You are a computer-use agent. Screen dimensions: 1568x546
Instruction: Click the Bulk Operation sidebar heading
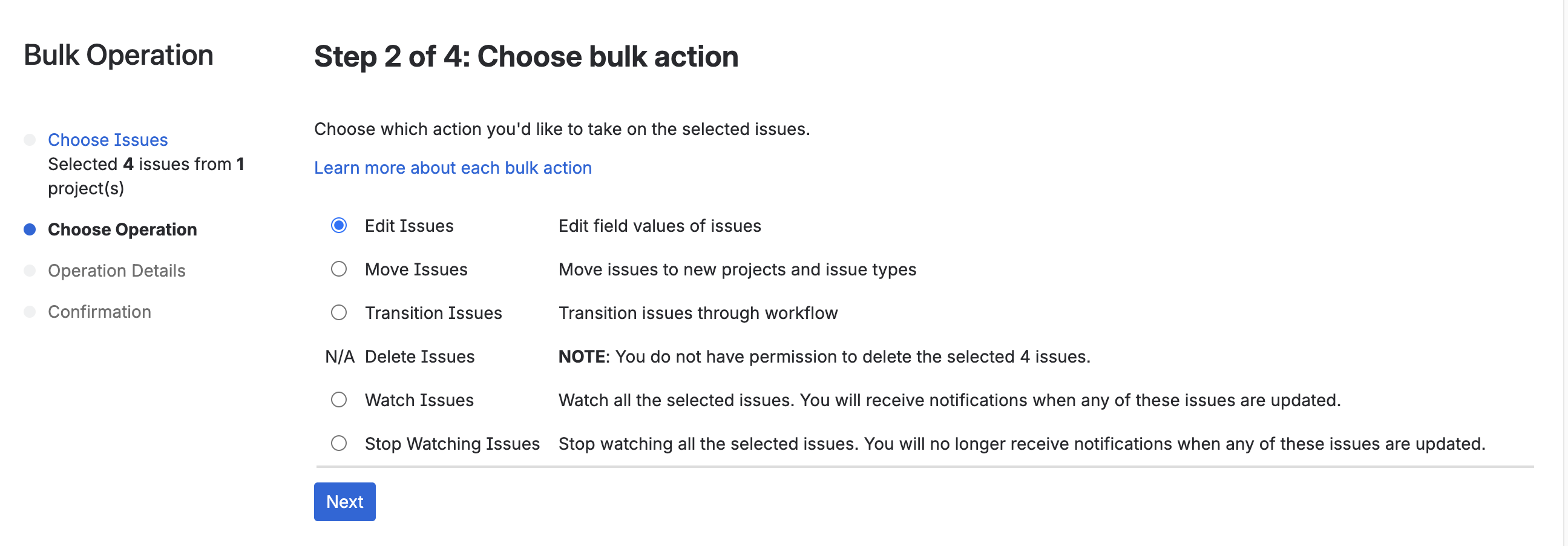(119, 56)
